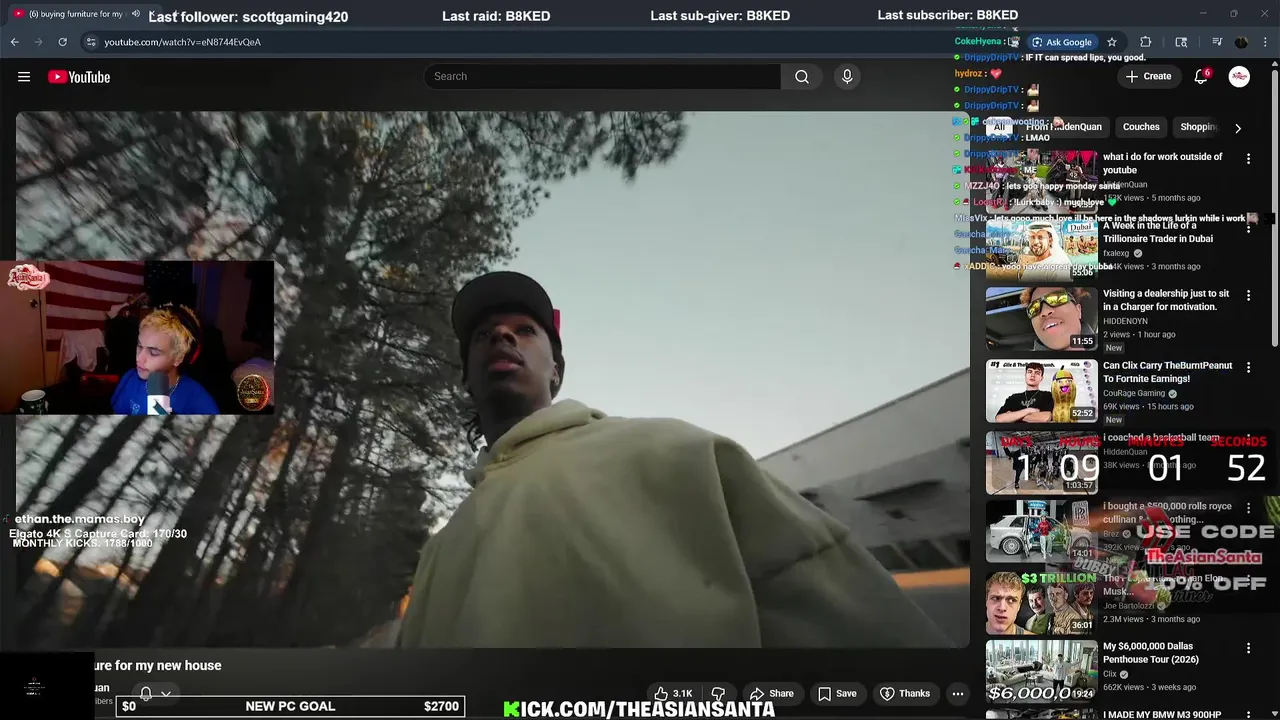Open the notifications bell with 6 badge
Image resolution: width=1280 pixels, height=720 pixels.
pos(1201,77)
